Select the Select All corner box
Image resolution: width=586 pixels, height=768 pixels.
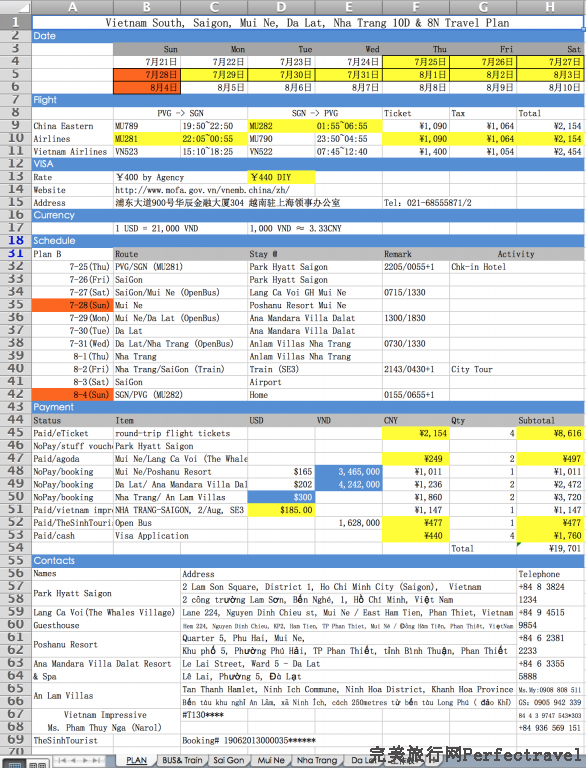pyautogui.click(x=16, y=7)
